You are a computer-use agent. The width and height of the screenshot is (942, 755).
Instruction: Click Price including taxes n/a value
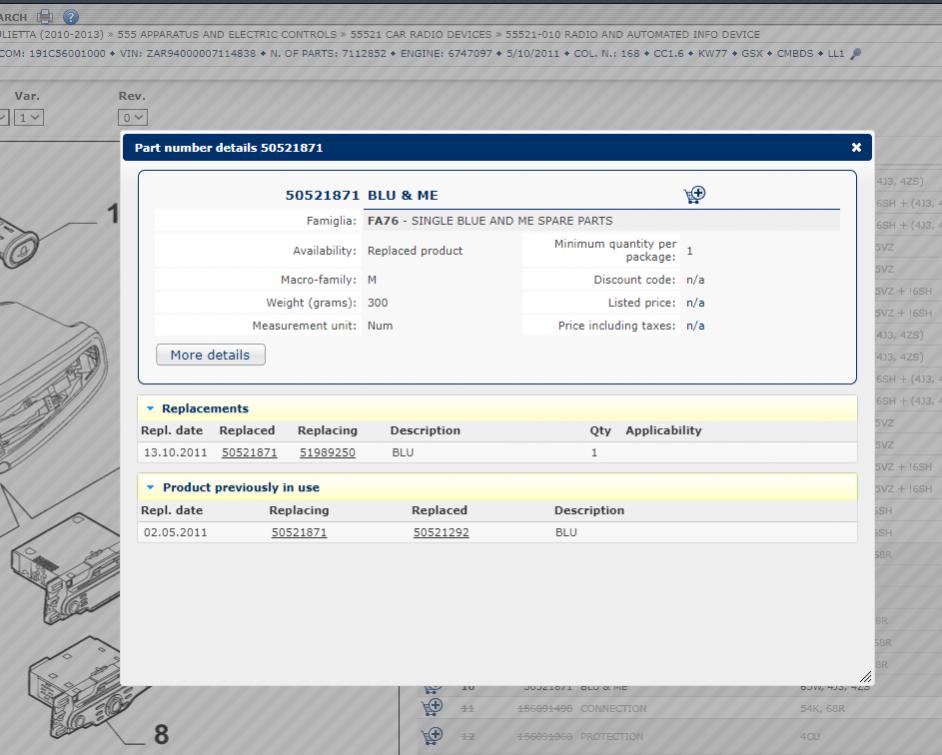pyautogui.click(x=695, y=326)
